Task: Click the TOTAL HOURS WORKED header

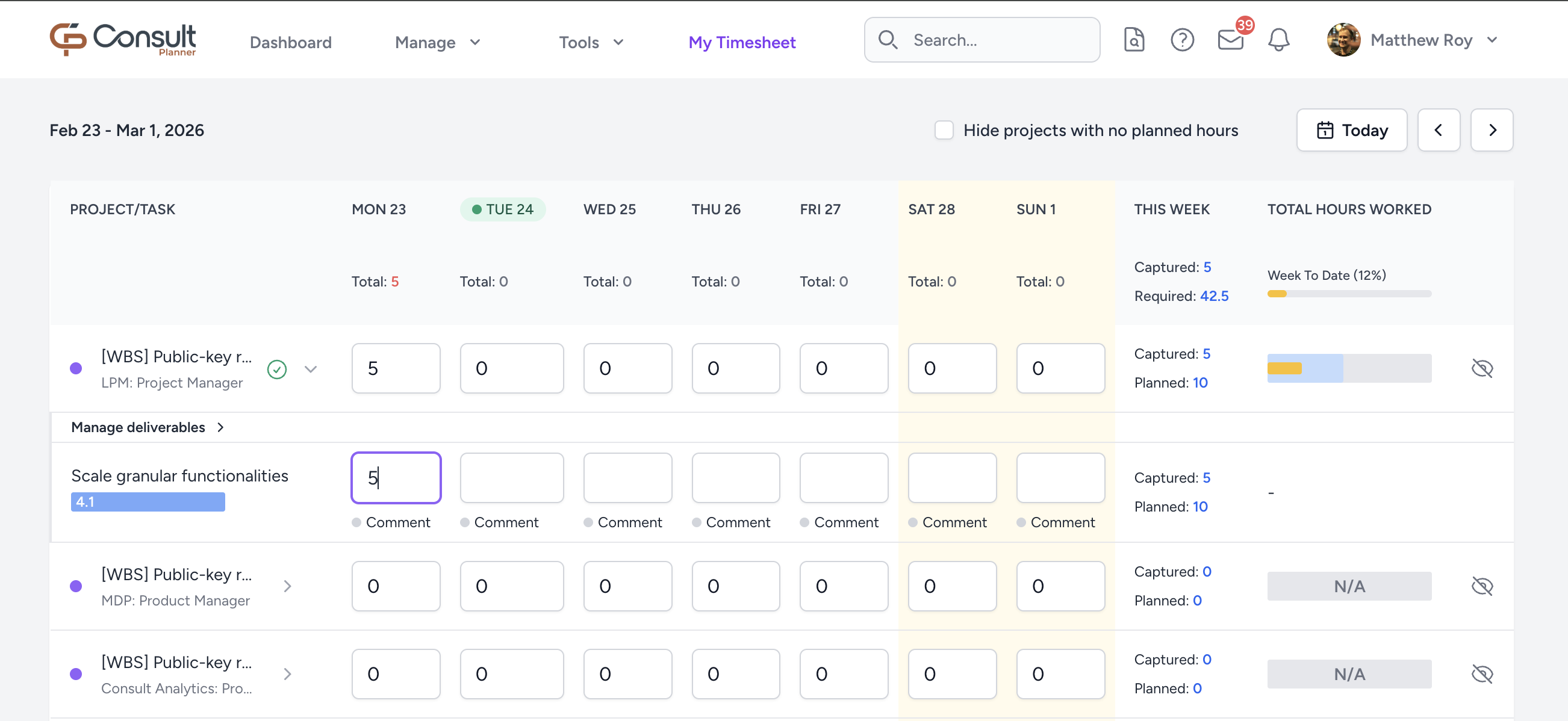Action: pyautogui.click(x=1349, y=209)
